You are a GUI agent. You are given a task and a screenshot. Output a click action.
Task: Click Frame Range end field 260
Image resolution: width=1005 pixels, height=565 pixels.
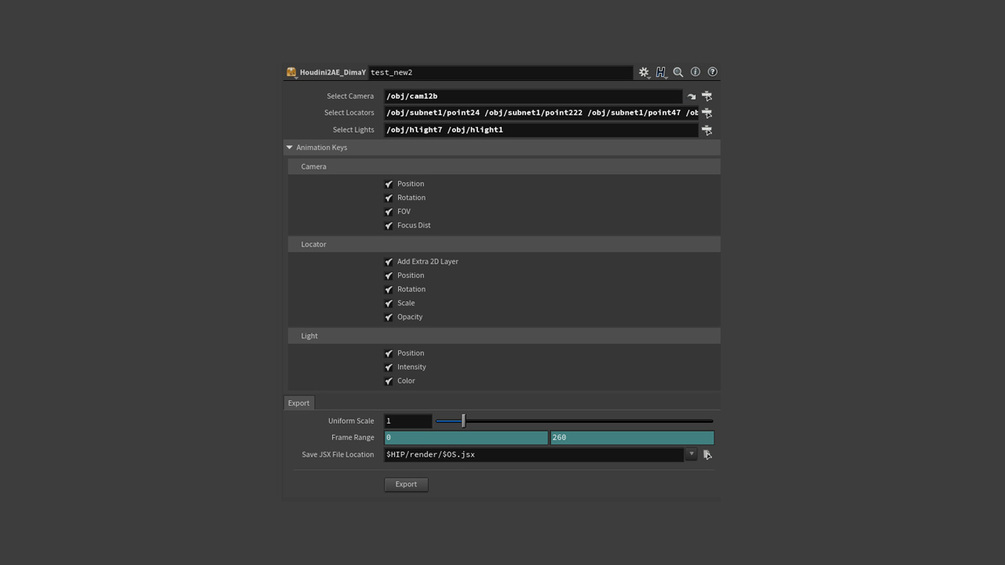632,438
